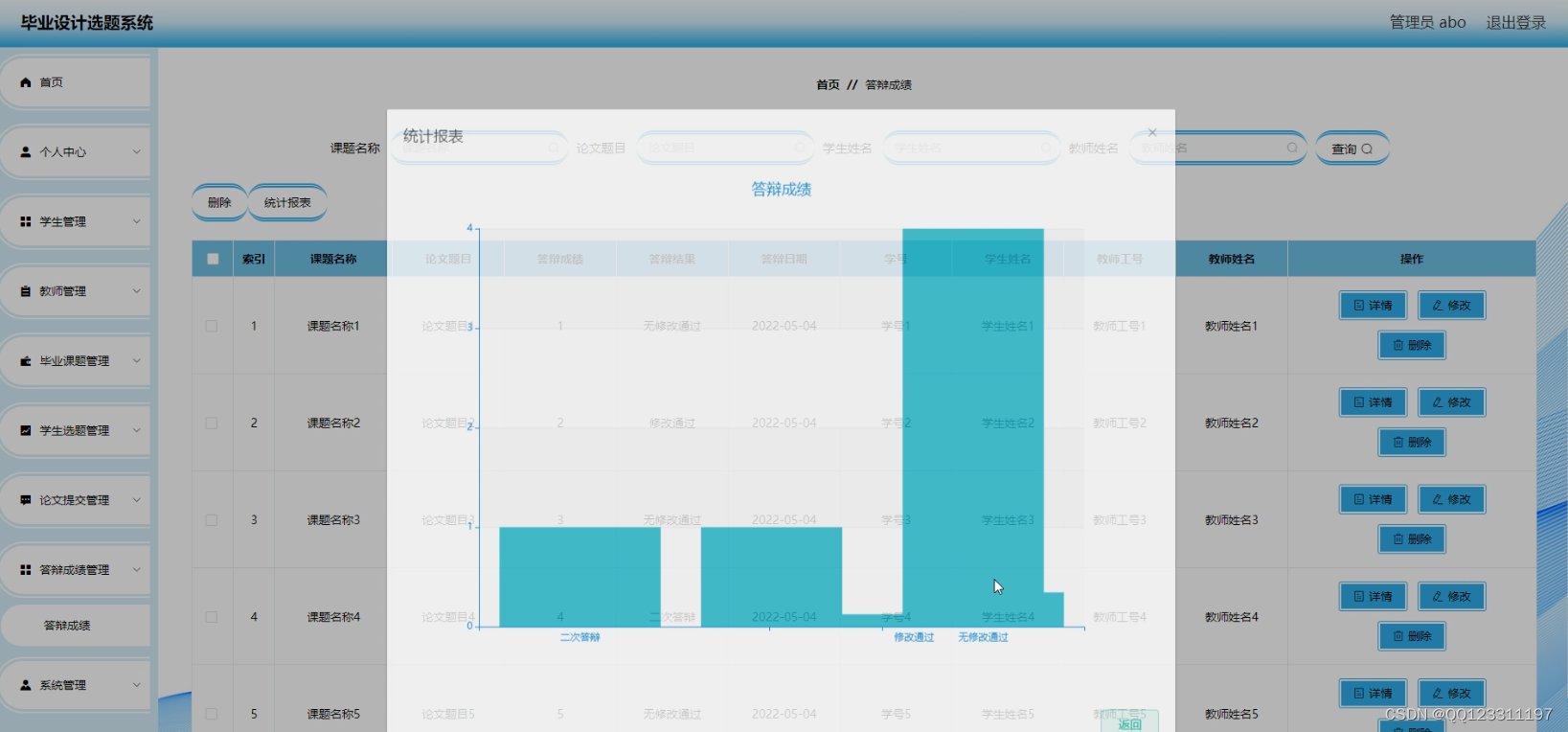
Task: Click 详情 button for 教师姓名2 row
Action: [x=1374, y=402]
